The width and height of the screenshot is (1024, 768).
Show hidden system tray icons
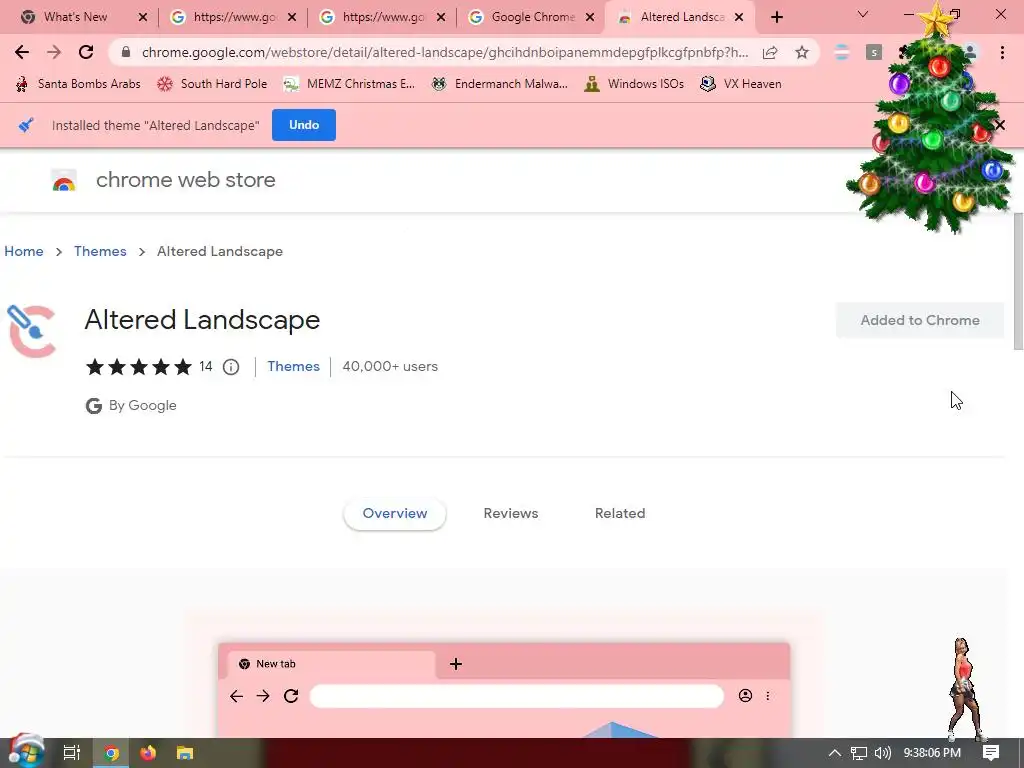835,753
